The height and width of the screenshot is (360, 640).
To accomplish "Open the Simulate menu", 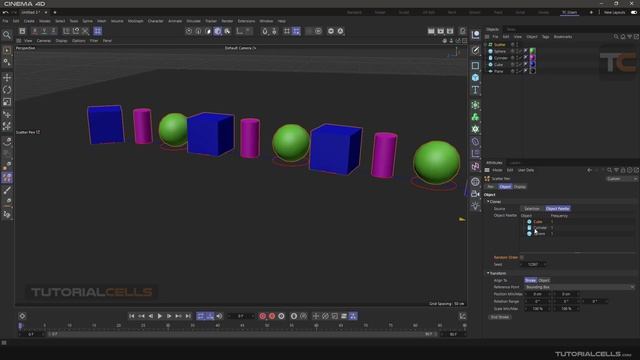I will [x=193, y=21].
